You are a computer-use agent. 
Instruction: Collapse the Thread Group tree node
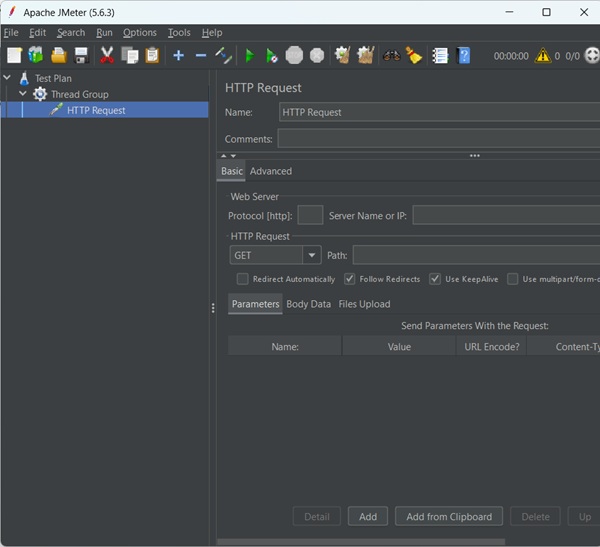click(23, 93)
